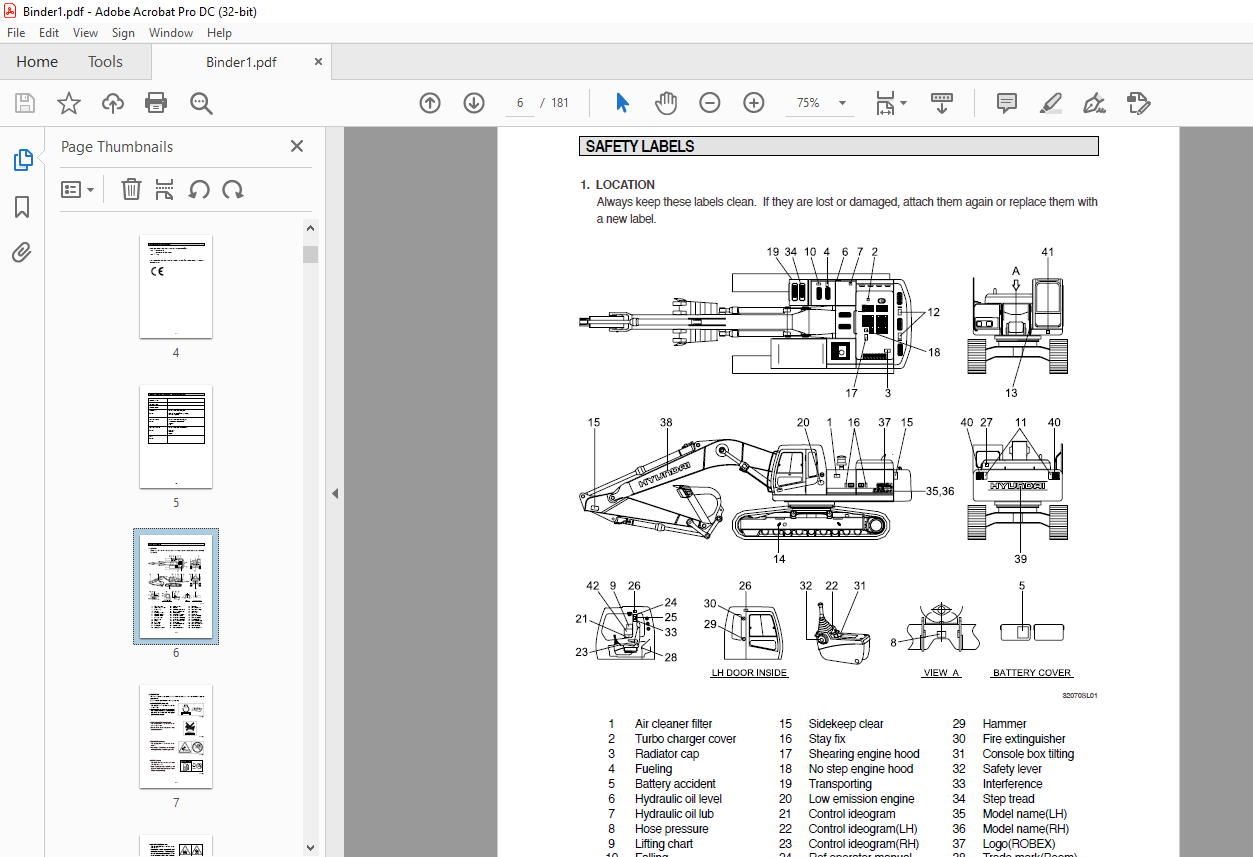The height and width of the screenshot is (857, 1253).
Task: Close the Binder1.pdf tab
Action: click(318, 62)
